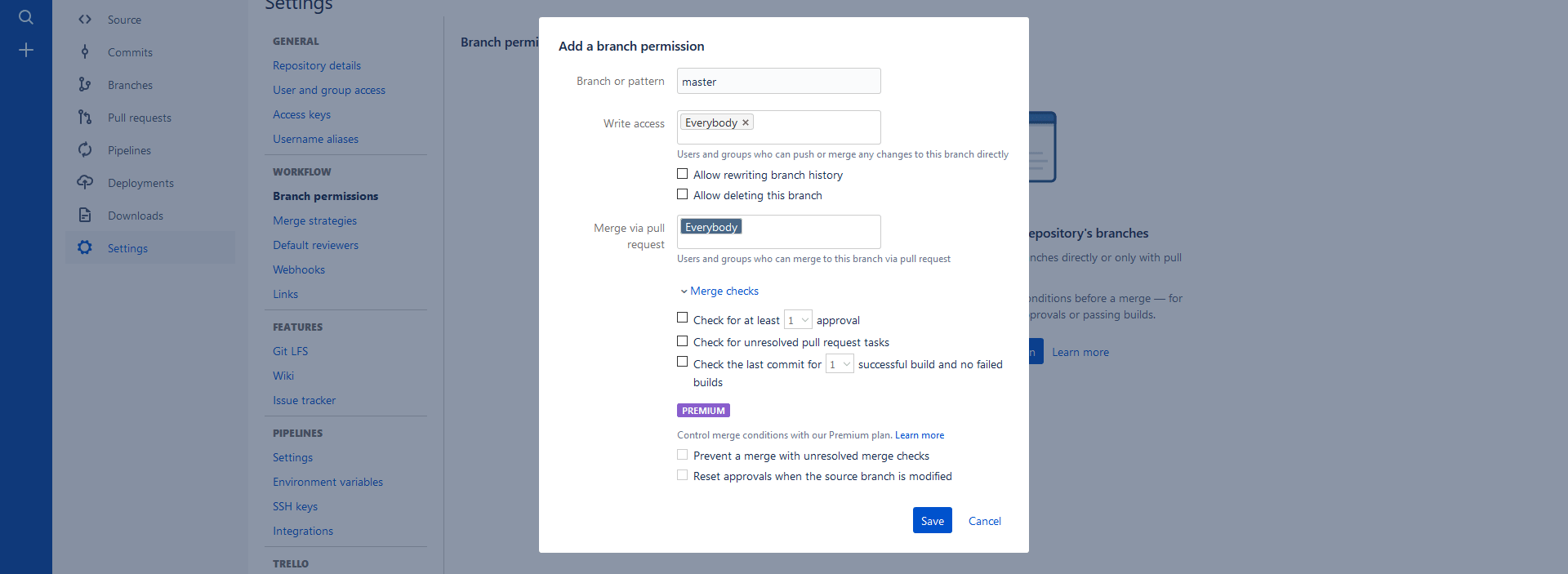Click the Pull requests icon
The width and height of the screenshot is (1568, 574).
pyautogui.click(x=84, y=117)
